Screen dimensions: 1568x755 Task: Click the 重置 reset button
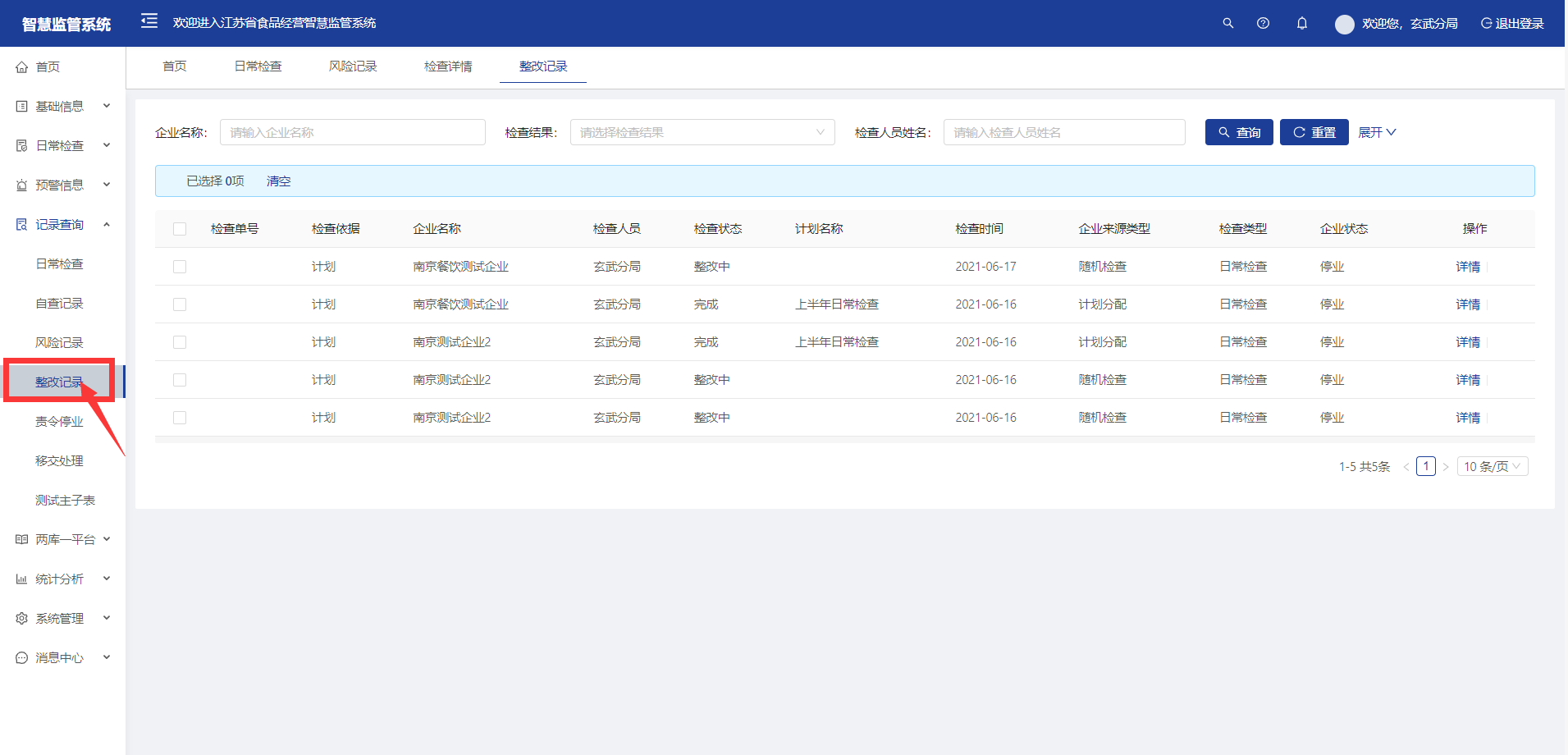pos(1314,132)
